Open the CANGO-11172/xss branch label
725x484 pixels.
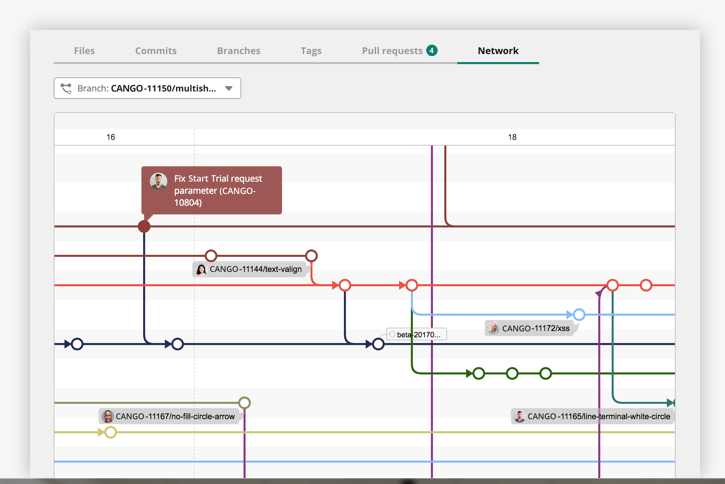[x=535, y=328]
